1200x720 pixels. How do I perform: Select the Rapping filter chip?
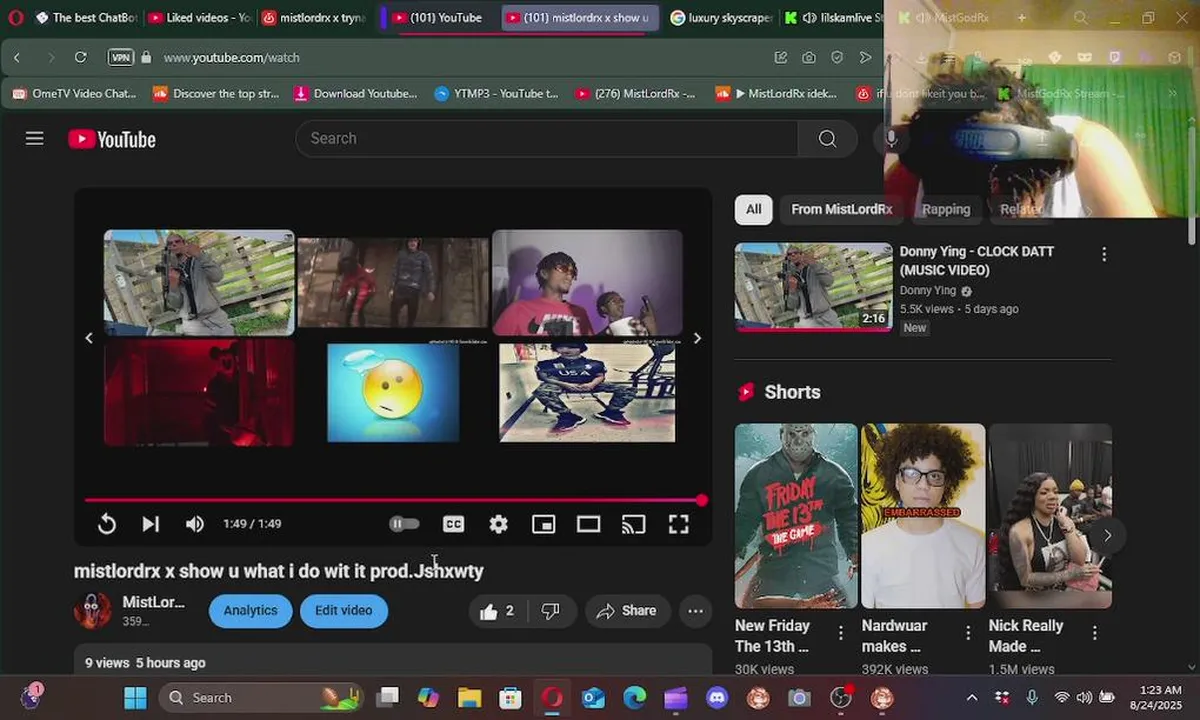946,209
